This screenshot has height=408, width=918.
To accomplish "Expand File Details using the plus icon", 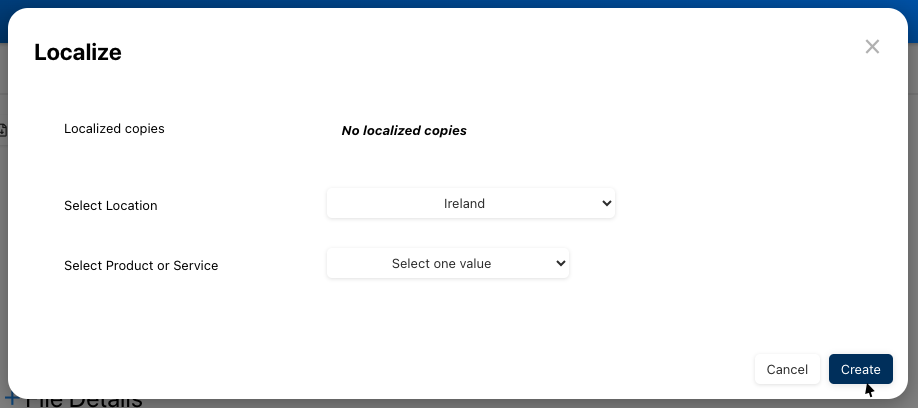I will (x=12, y=402).
